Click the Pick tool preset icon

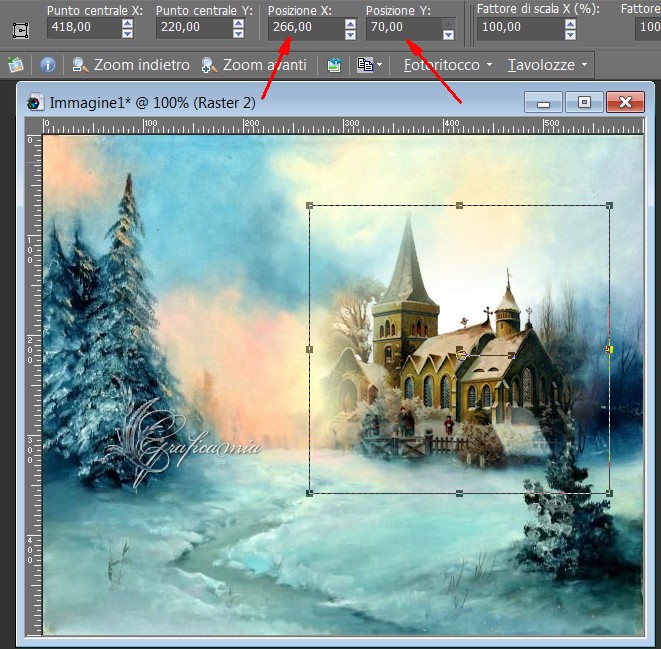[20, 30]
